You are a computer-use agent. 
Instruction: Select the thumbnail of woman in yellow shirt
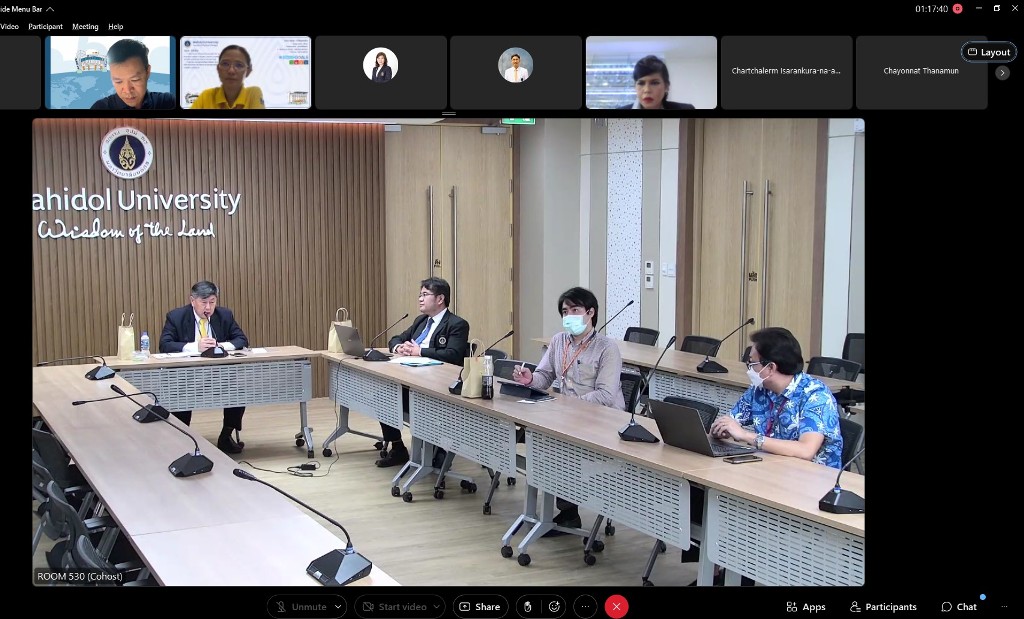tap(246, 72)
